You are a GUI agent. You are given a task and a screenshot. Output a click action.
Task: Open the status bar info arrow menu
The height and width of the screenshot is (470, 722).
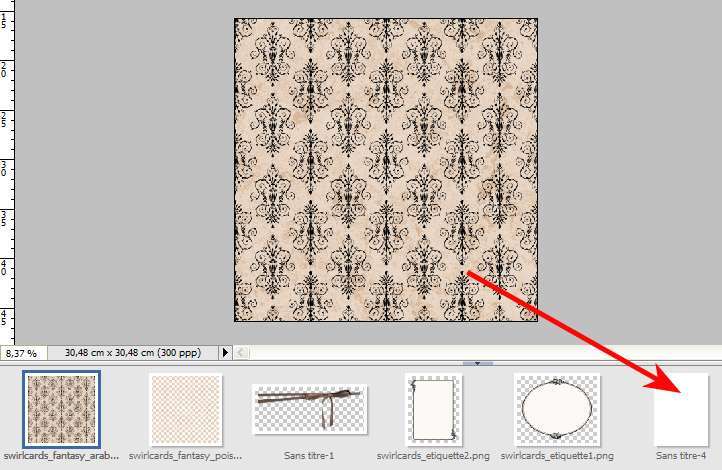225,352
